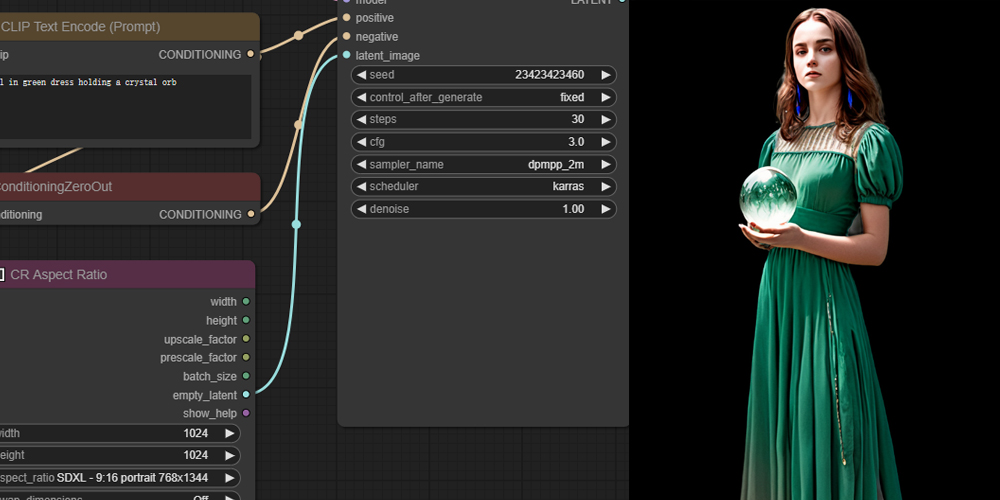1000x500 pixels.
Task: Click the prescale_factor output socket
Action: (x=246, y=357)
